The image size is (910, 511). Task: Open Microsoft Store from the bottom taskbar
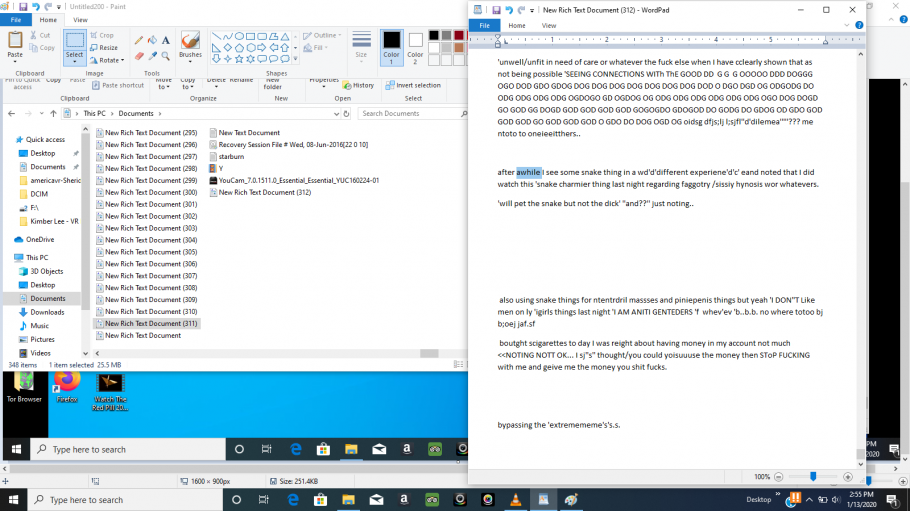320,499
